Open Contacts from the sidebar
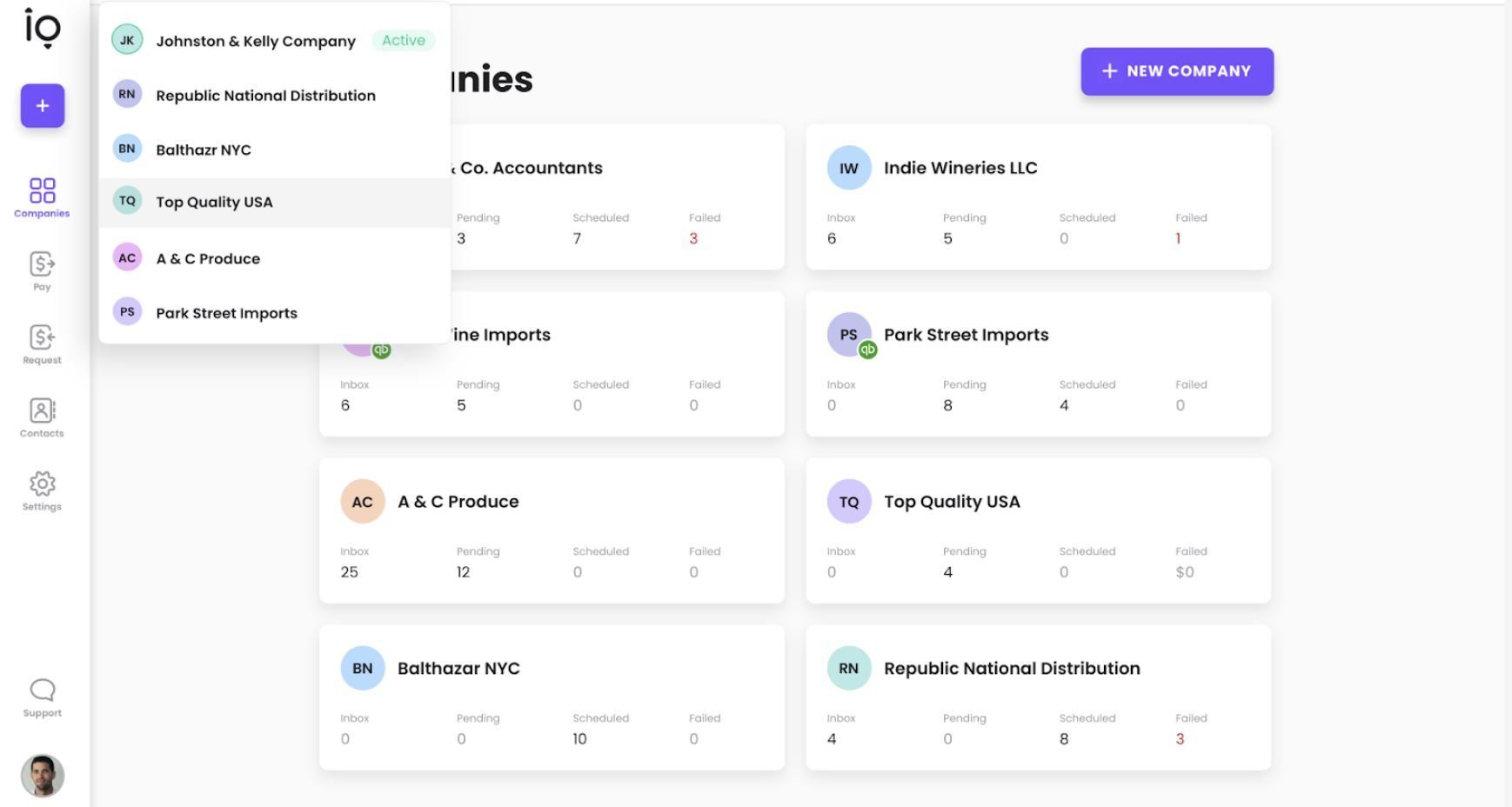 pyautogui.click(x=41, y=417)
